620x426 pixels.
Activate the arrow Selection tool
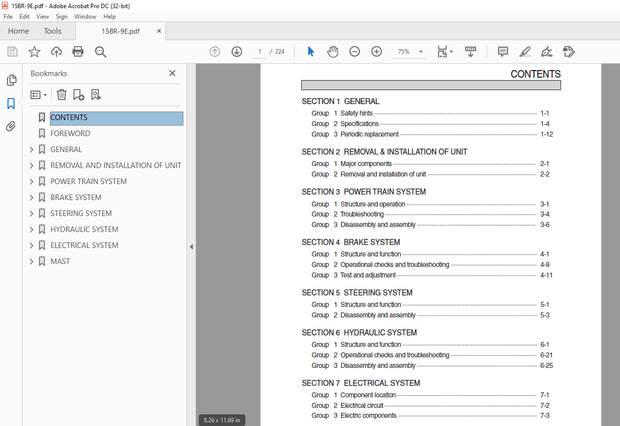310,51
